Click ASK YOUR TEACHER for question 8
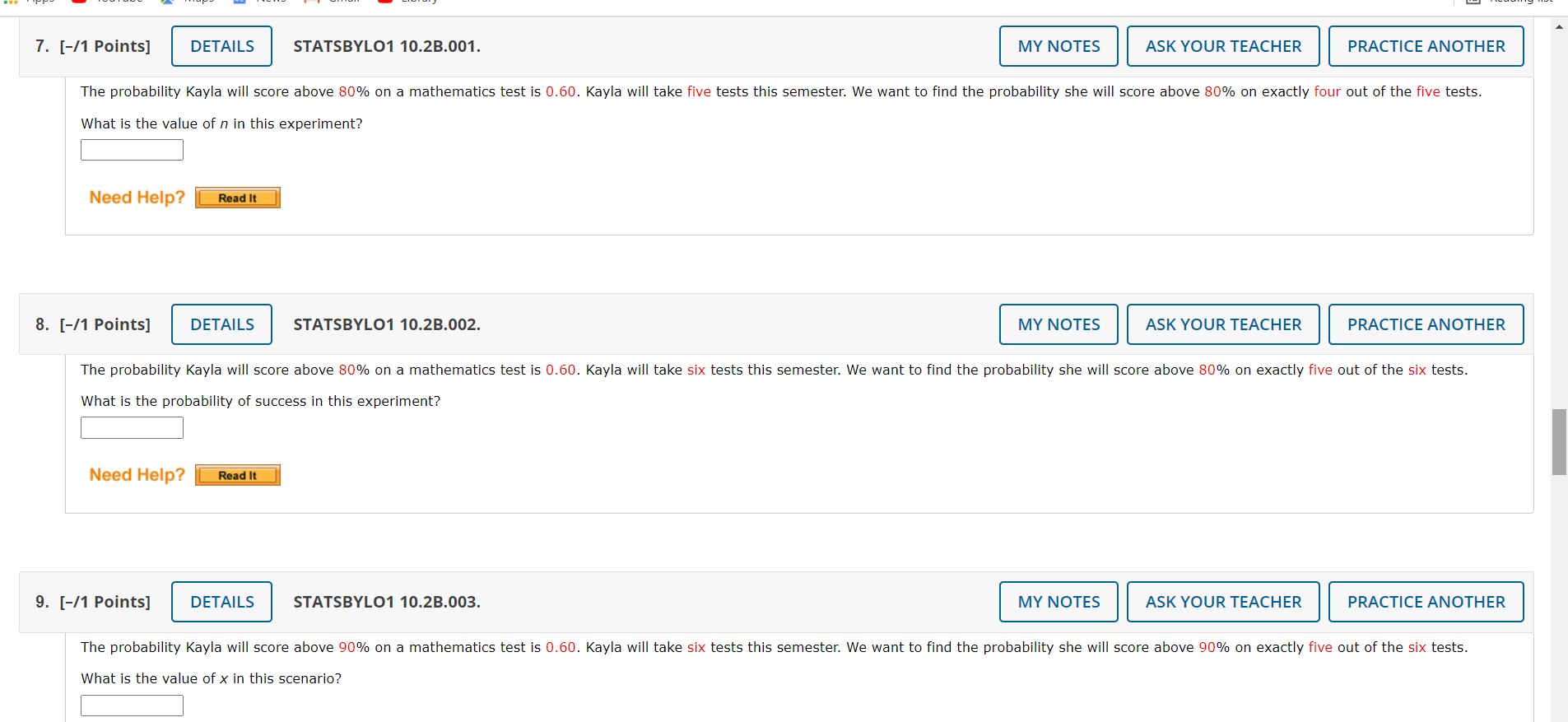The width and height of the screenshot is (1568, 722). [x=1223, y=324]
